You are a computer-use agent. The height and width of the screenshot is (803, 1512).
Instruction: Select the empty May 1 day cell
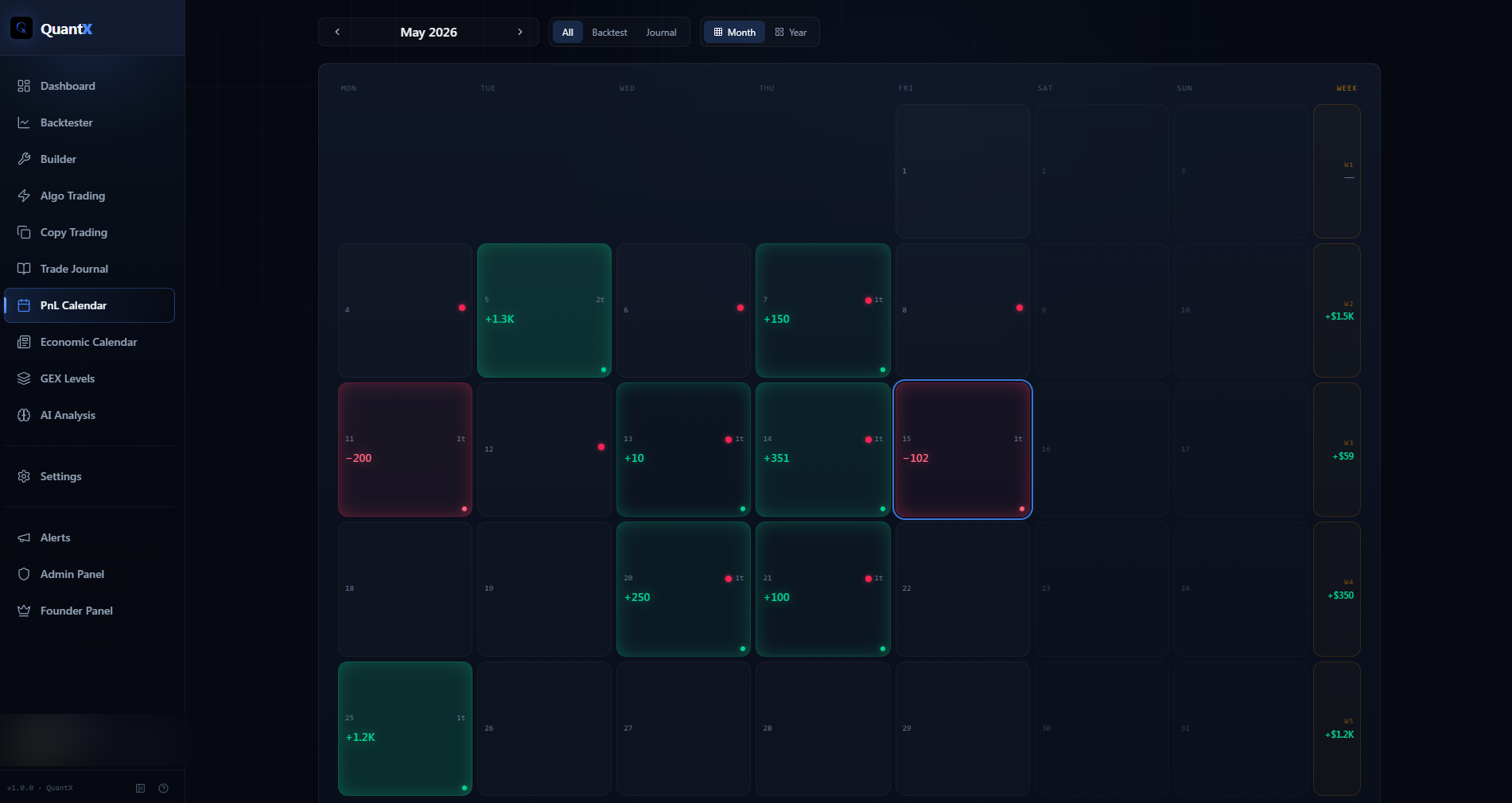click(x=962, y=171)
